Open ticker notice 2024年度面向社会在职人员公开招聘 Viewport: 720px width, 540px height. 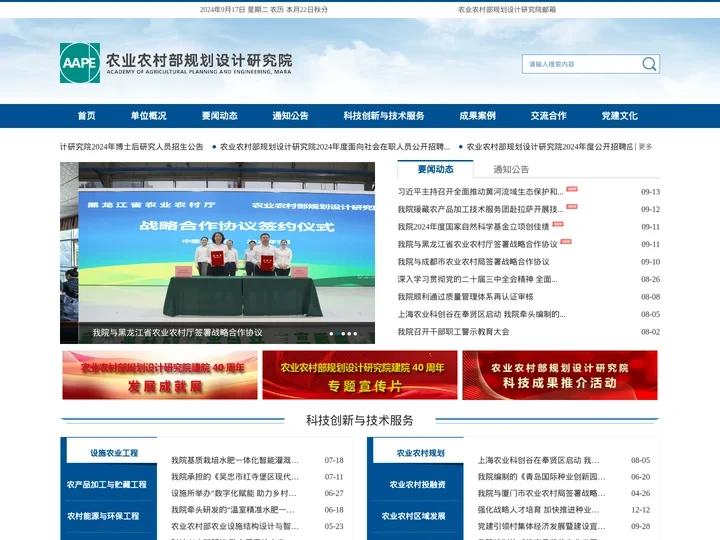click(335, 146)
